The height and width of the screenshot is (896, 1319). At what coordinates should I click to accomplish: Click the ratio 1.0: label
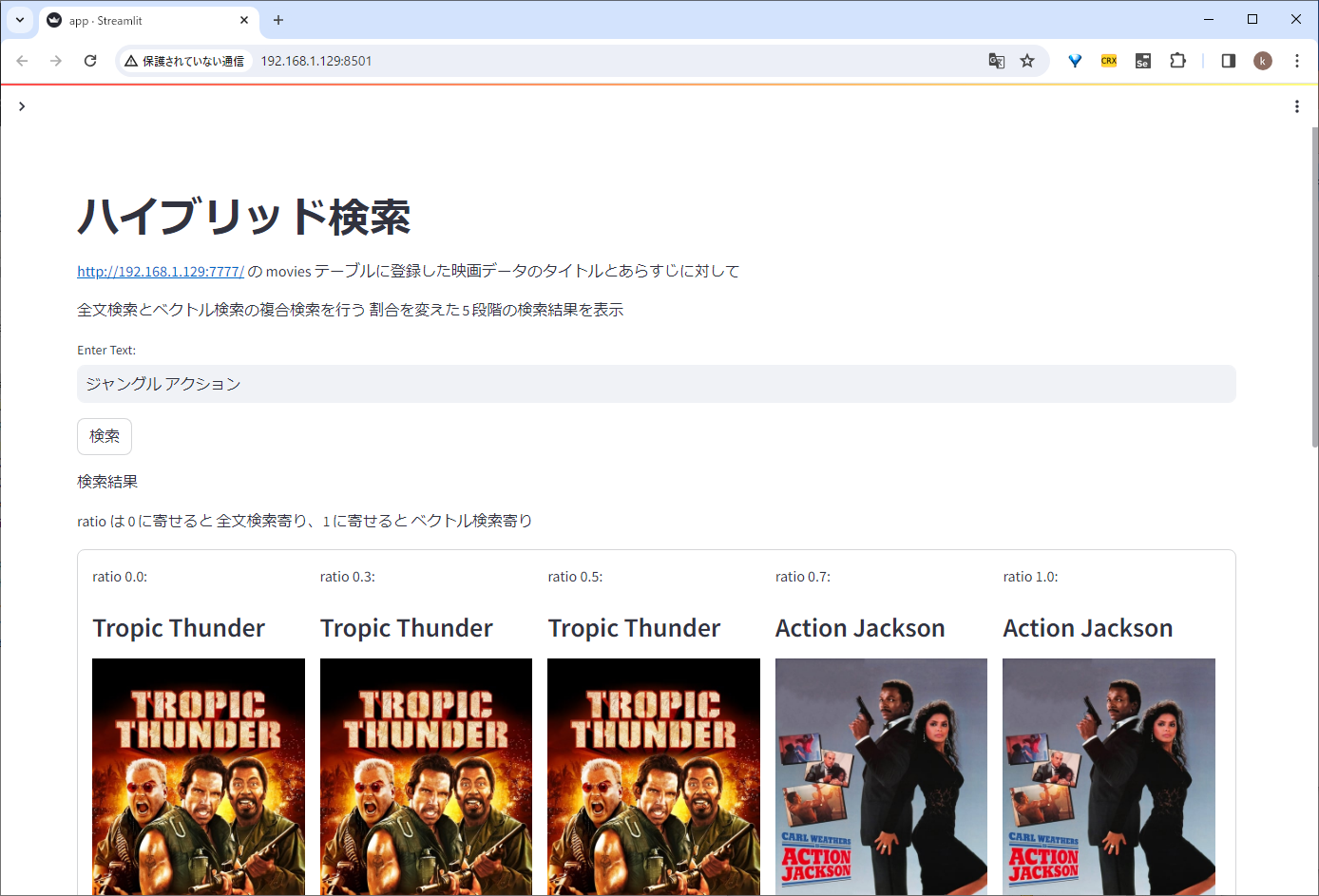[1030, 577]
